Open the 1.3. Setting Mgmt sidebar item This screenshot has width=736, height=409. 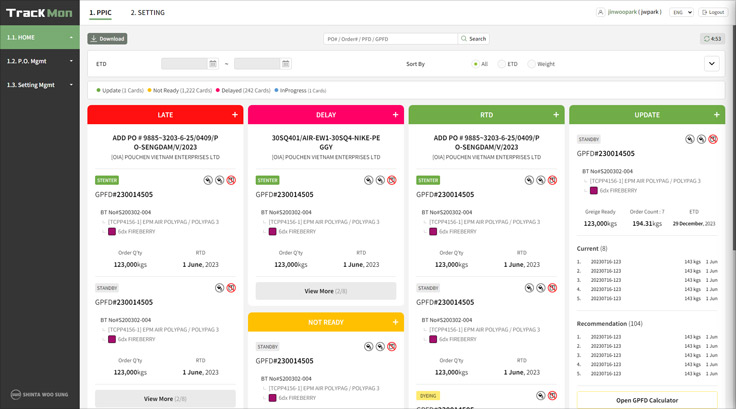pos(40,84)
